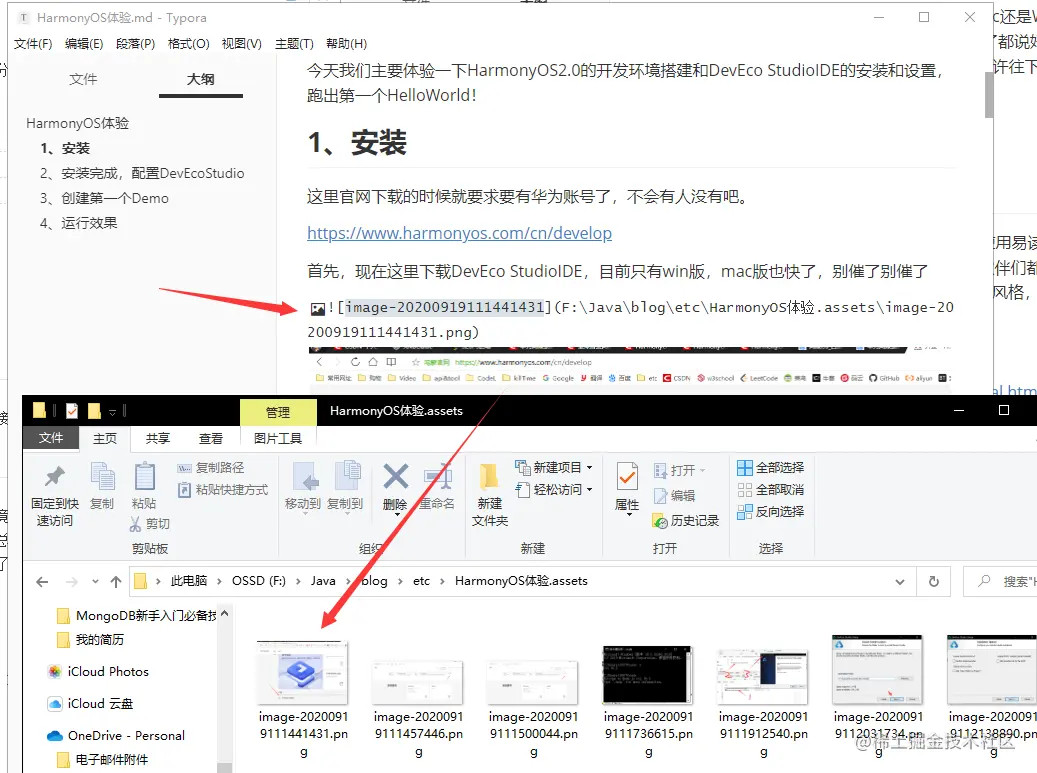Open Typora Themes (主题) menu
The width and height of the screenshot is (1037, 773).
[294, 44]
